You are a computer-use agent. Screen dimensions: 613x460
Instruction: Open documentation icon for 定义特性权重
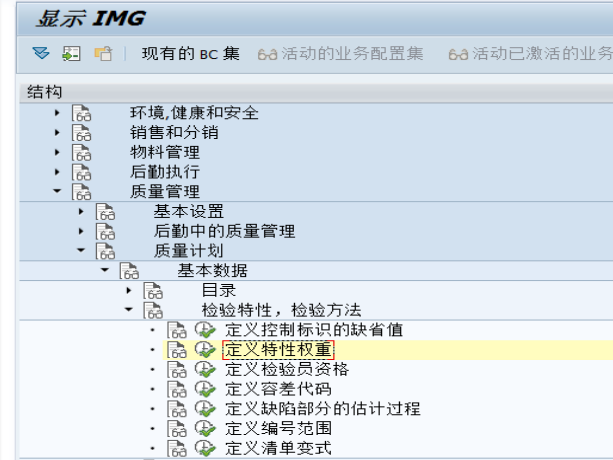point(177,350)
